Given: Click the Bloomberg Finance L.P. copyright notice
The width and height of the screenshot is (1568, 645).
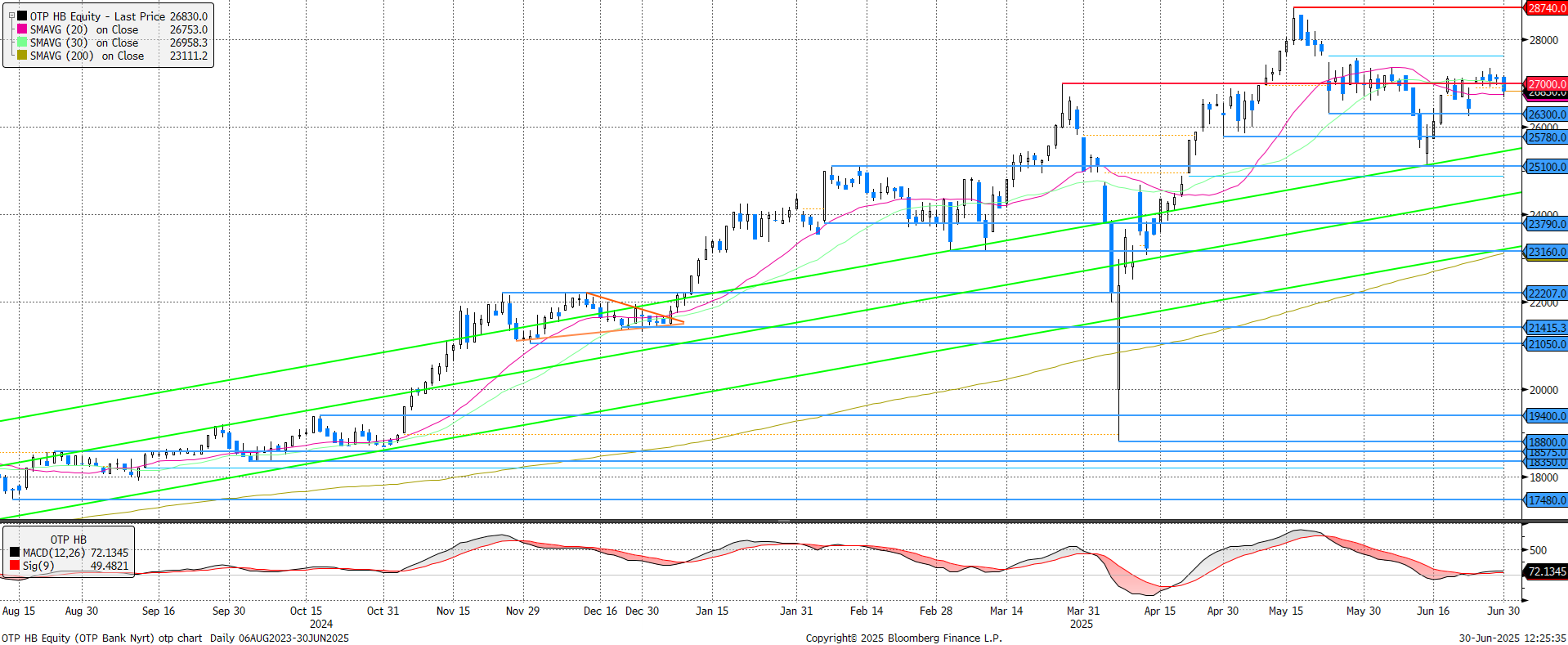Looking at the screenshot, I should tap(903, 638).
